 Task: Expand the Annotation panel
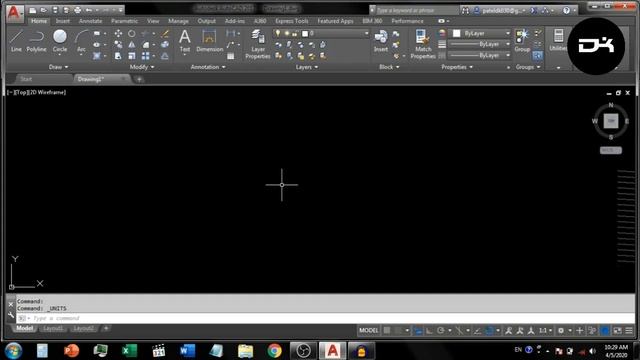(208, 67)
